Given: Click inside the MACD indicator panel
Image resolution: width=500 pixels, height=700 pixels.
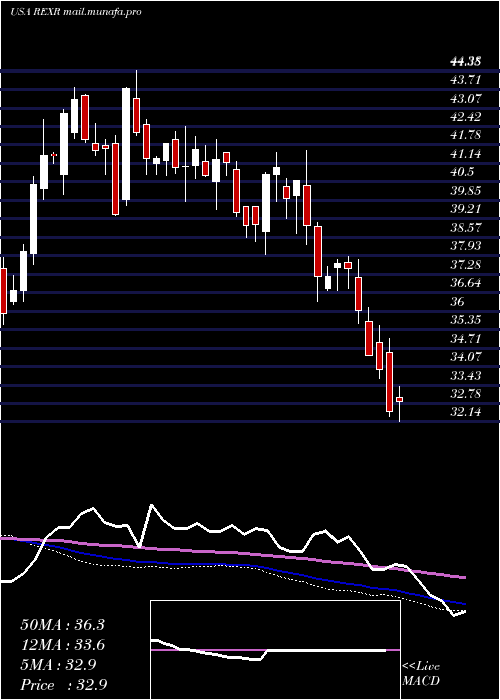Looking at the screenshot, I should click(x=275, y=650).
